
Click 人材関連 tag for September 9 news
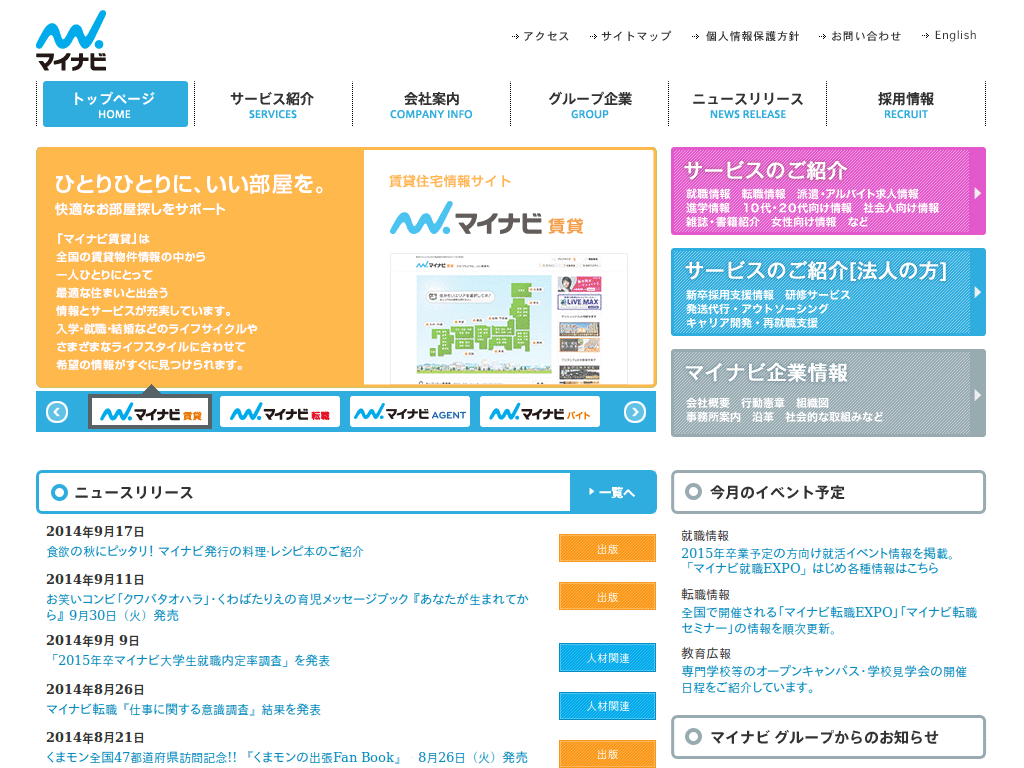[x=607, y=658]
